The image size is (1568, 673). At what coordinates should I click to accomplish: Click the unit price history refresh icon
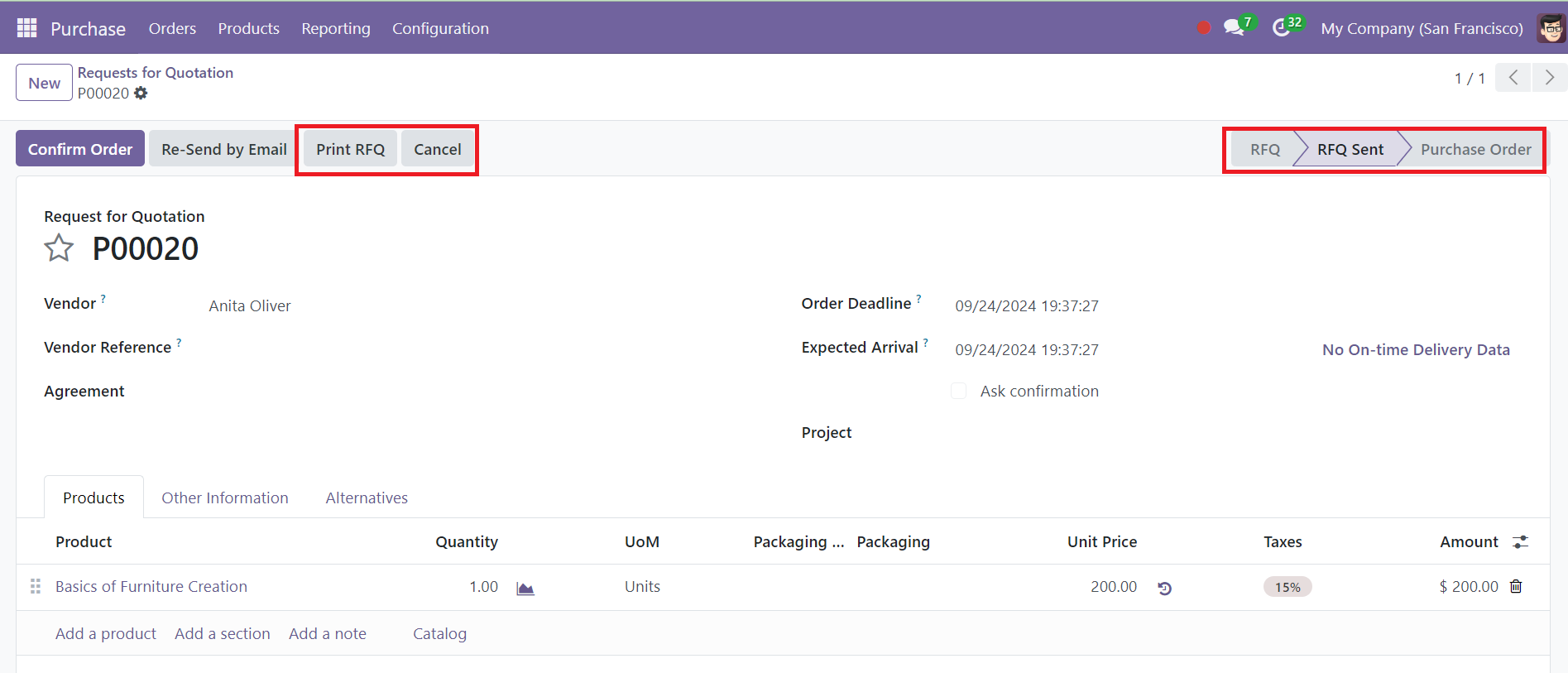[x=1164, y=588]
